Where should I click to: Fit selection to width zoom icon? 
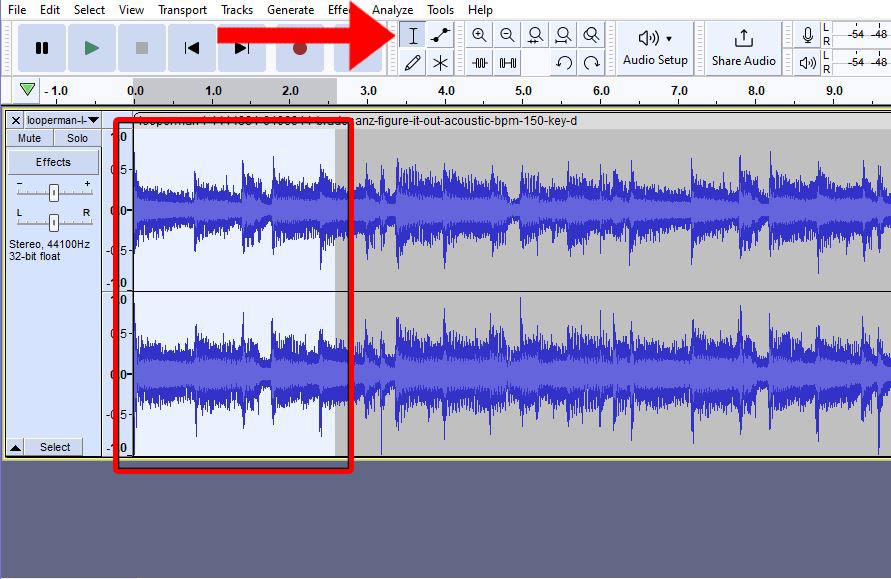[x=535, y=36]
